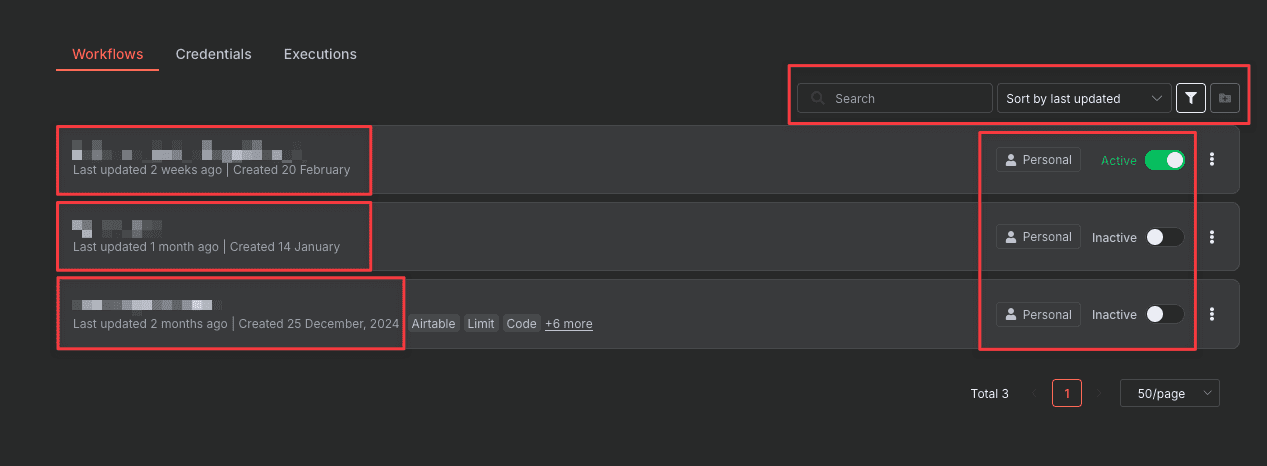
Task: Open the 50/page dropdown
Action: (x=1169, y=394)
